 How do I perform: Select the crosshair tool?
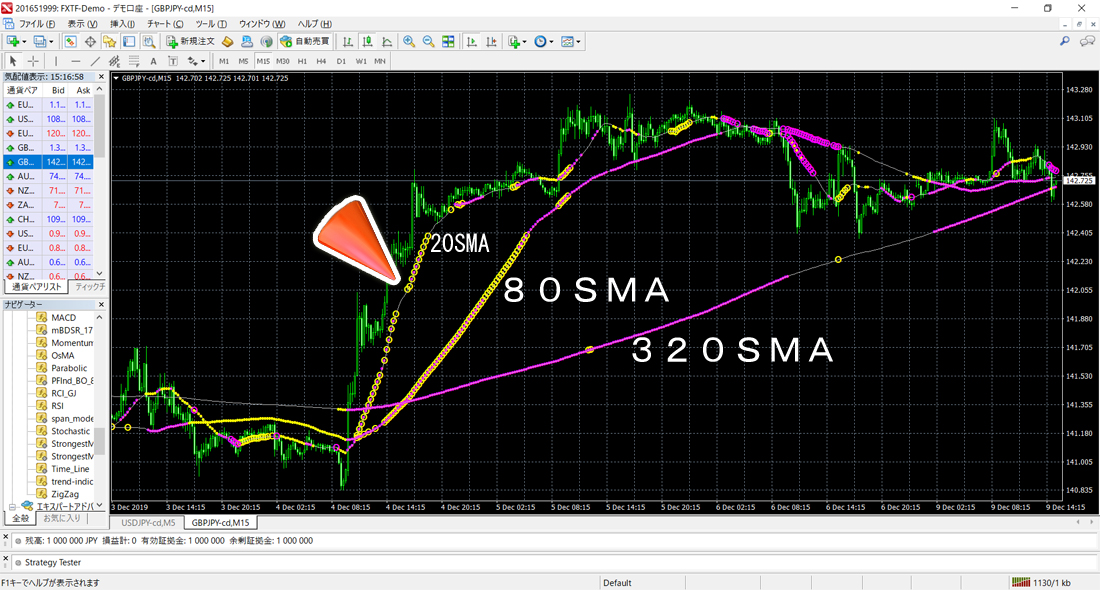tap(32, 61)
